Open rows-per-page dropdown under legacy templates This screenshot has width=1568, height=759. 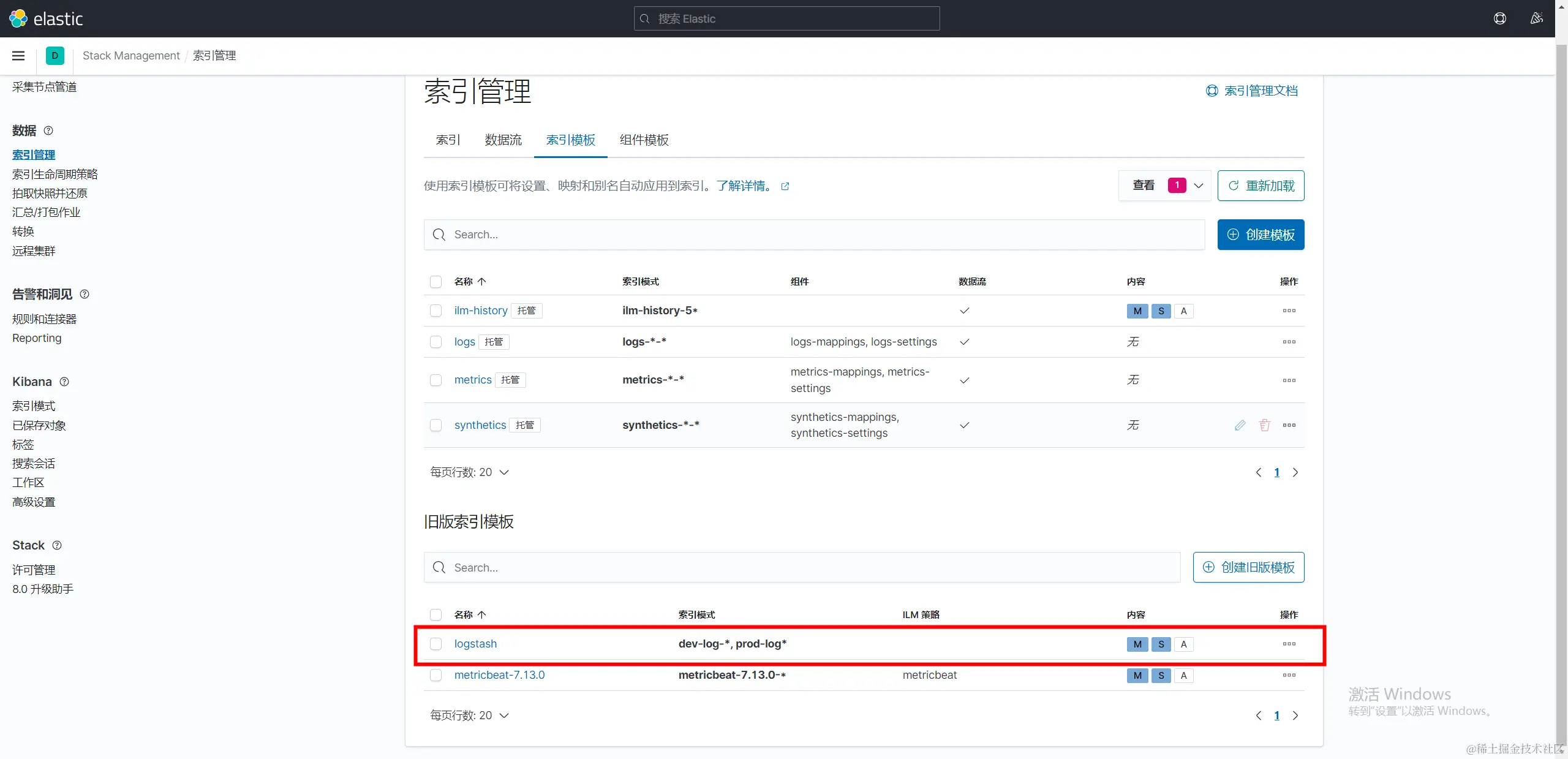(x=469, y=716)
